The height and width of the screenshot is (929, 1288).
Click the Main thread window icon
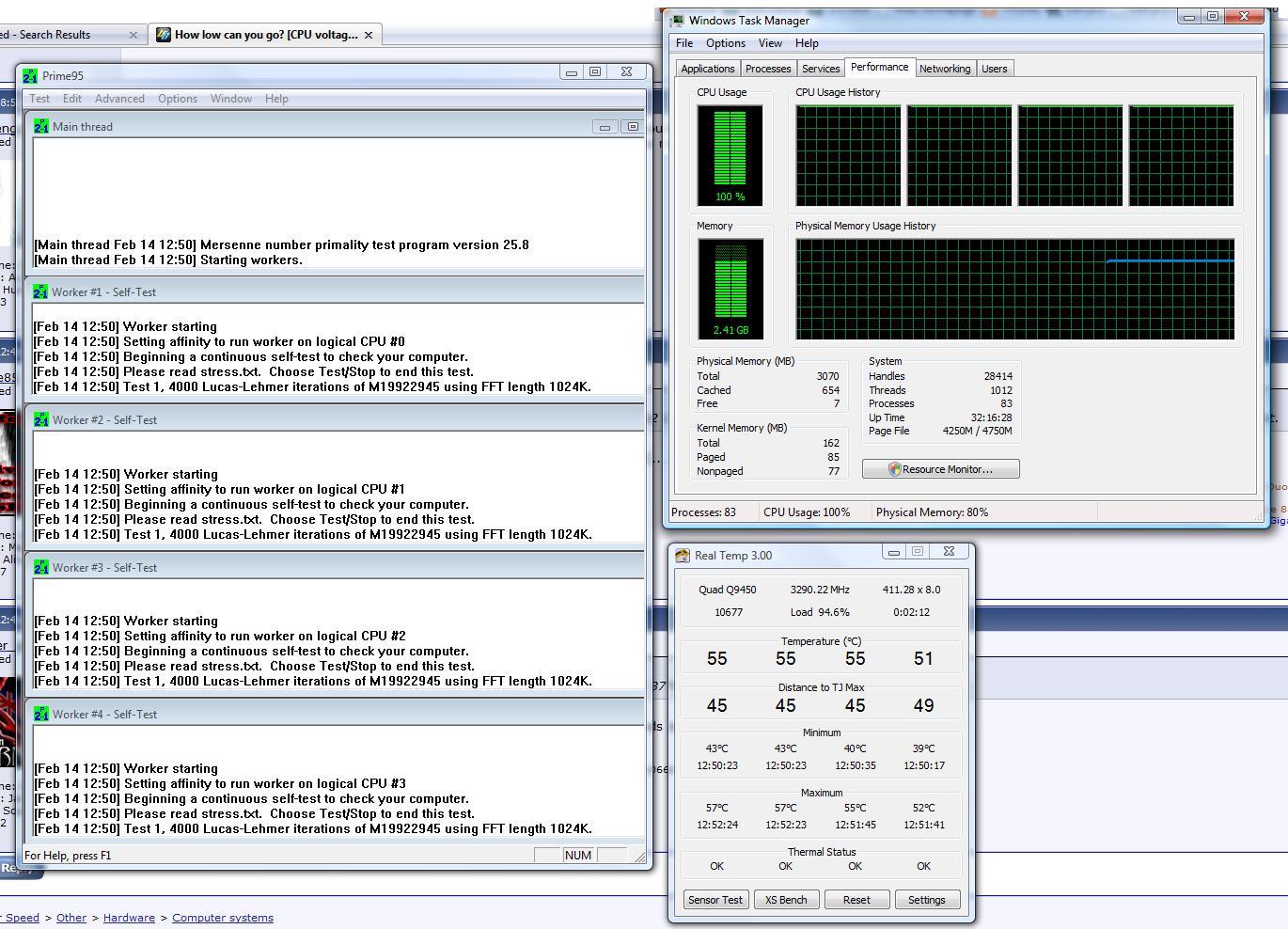[41, 126]
